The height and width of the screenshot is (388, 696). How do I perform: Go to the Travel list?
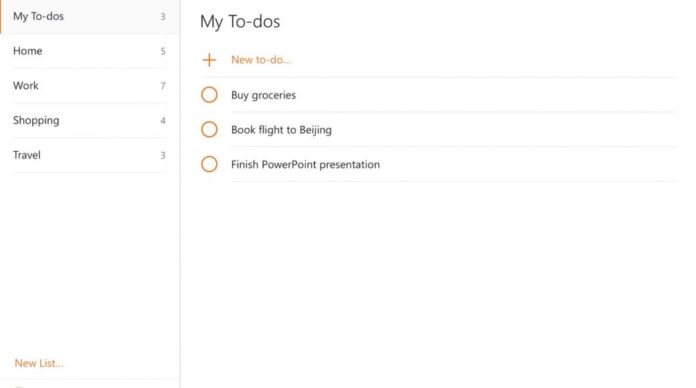coord(90,155)
